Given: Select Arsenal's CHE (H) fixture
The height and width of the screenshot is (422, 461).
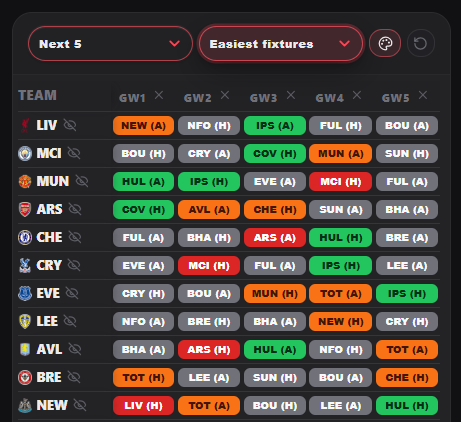Looking at the screenshot, I should [x=275, y=210].
